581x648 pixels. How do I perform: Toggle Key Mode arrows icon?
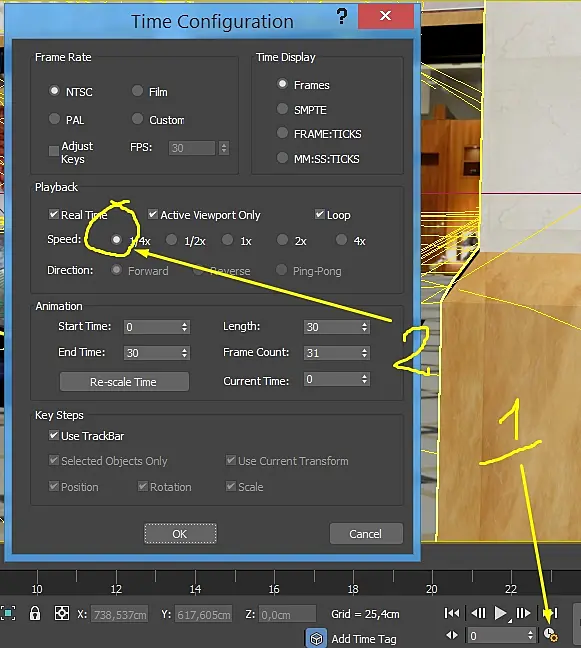[x=452, y=635]
